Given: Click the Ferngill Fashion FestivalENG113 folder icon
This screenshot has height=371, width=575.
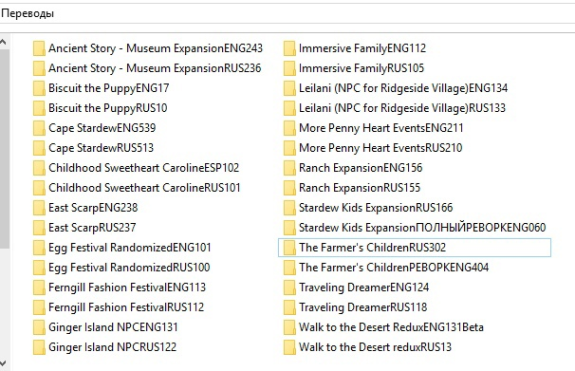Looking at the screenshot, I should click(39, 287).
